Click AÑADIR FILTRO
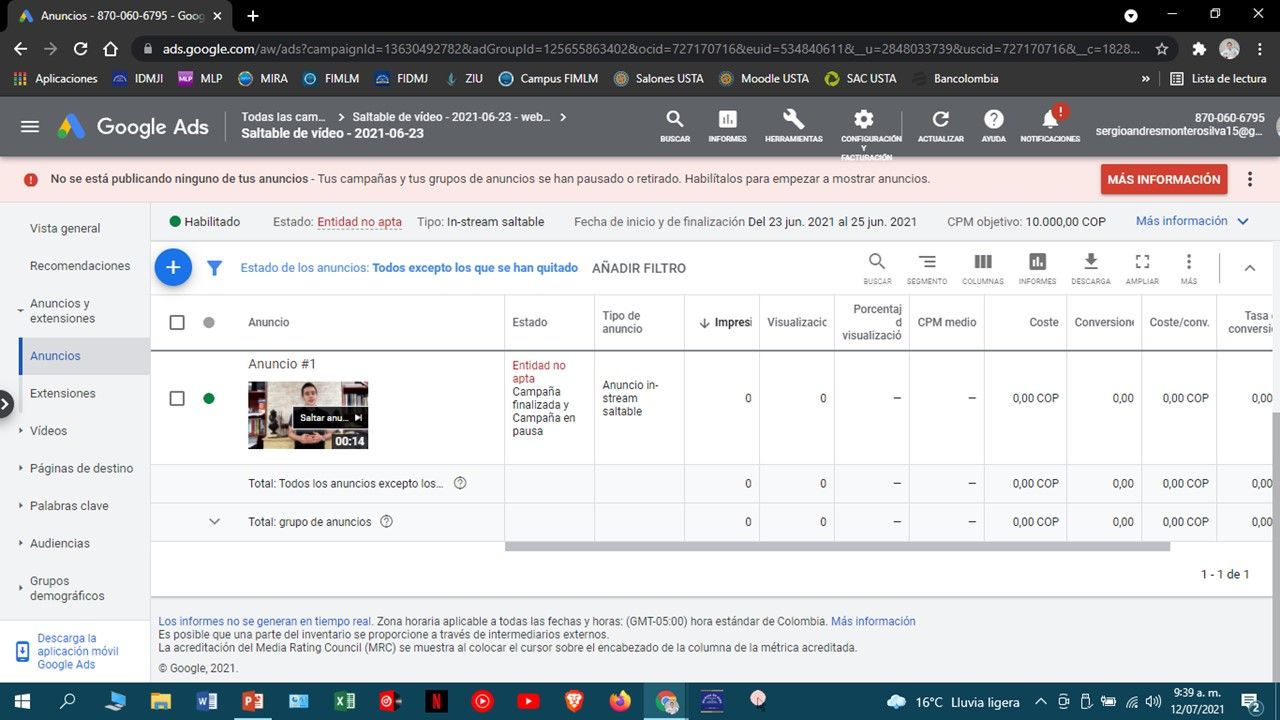Screen dimensions: 1280x720 coord(639,268)
